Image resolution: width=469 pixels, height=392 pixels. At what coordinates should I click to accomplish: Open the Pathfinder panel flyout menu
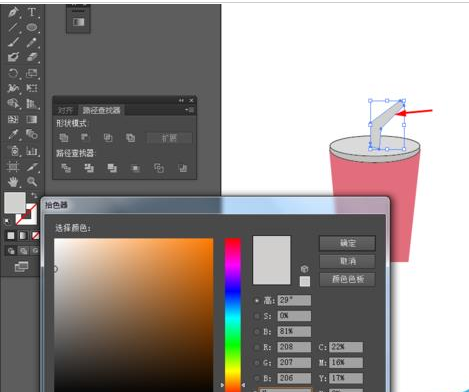(190, 110)
